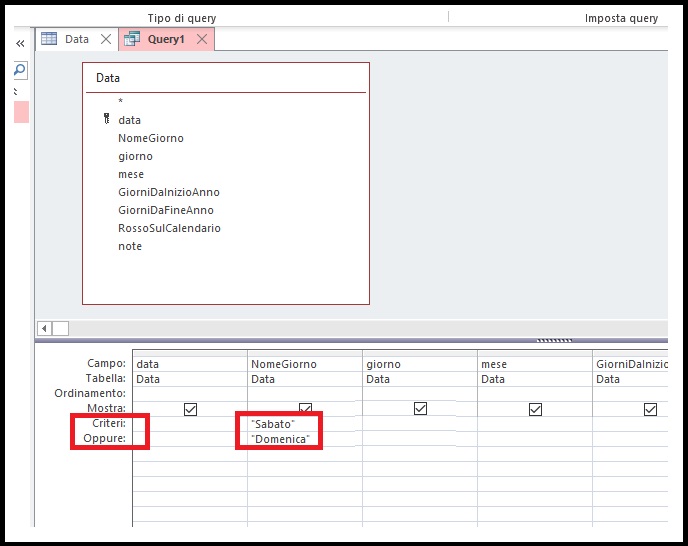Click the Campo cell containing mese
688x546 pixels.
click(535, 364)
